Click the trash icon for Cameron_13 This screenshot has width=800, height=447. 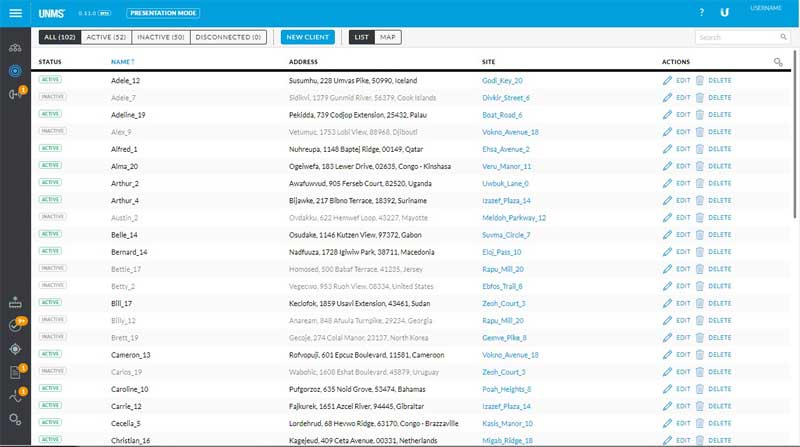(699, 355)
